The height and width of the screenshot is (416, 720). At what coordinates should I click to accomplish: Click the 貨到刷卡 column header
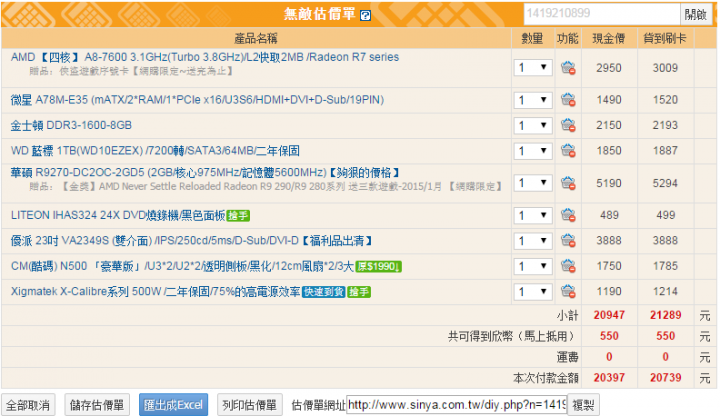pyautogui.click(x=664, y=39)
